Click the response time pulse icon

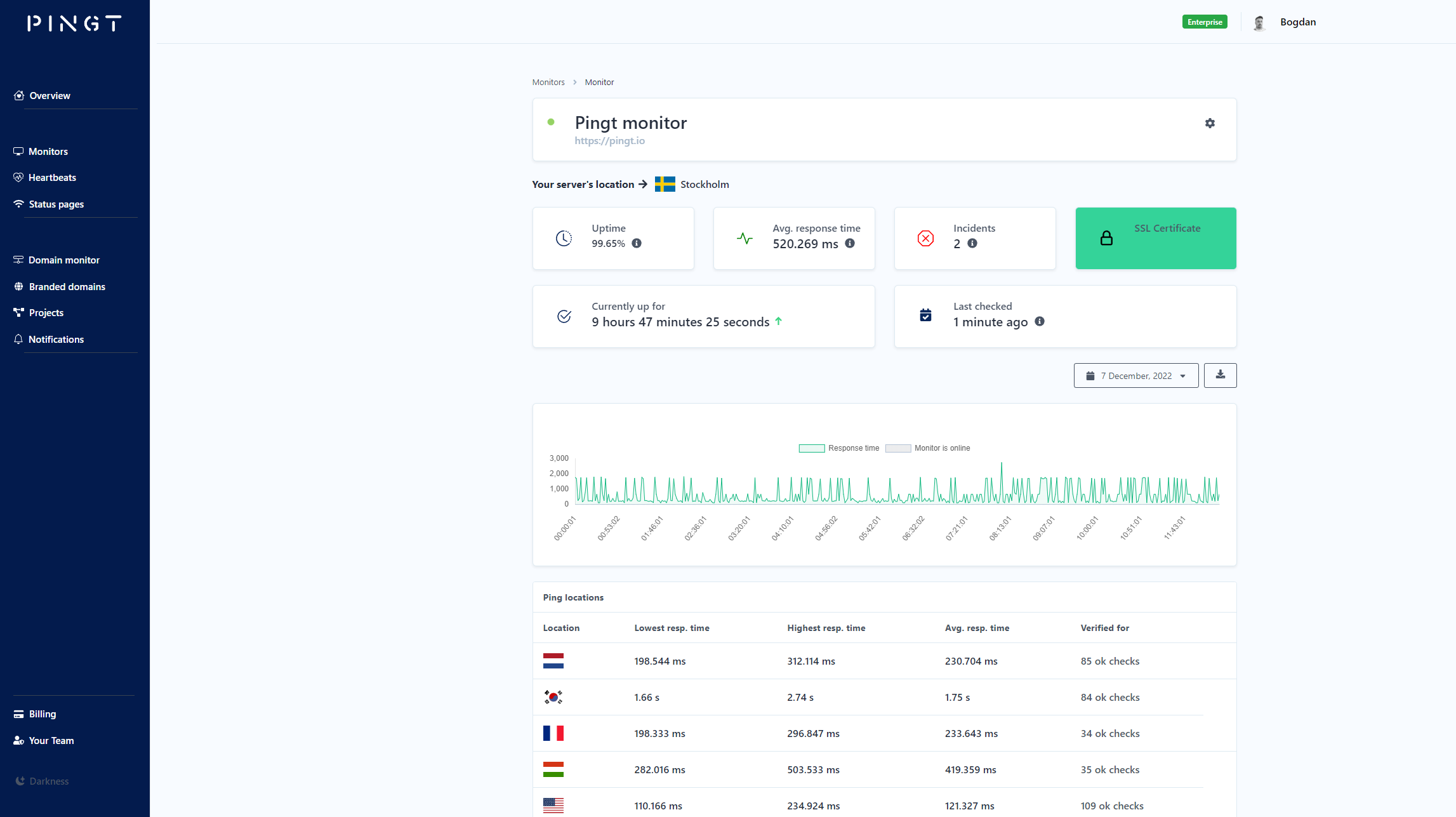pyautogui.click(x=745, y=238)
